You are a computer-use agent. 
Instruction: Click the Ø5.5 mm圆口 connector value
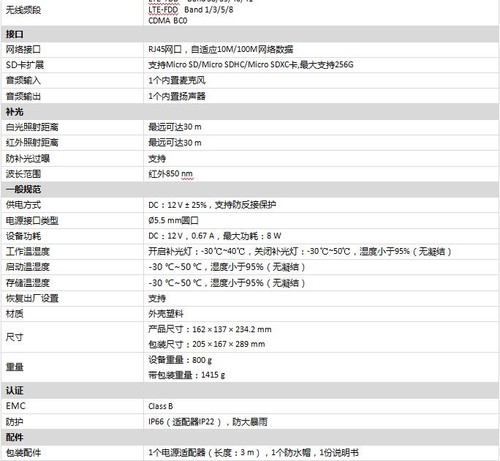coord(173,220)
